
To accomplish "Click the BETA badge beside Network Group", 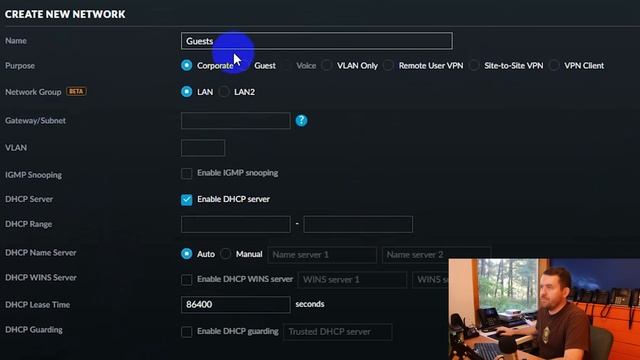I will coord(76,91).
